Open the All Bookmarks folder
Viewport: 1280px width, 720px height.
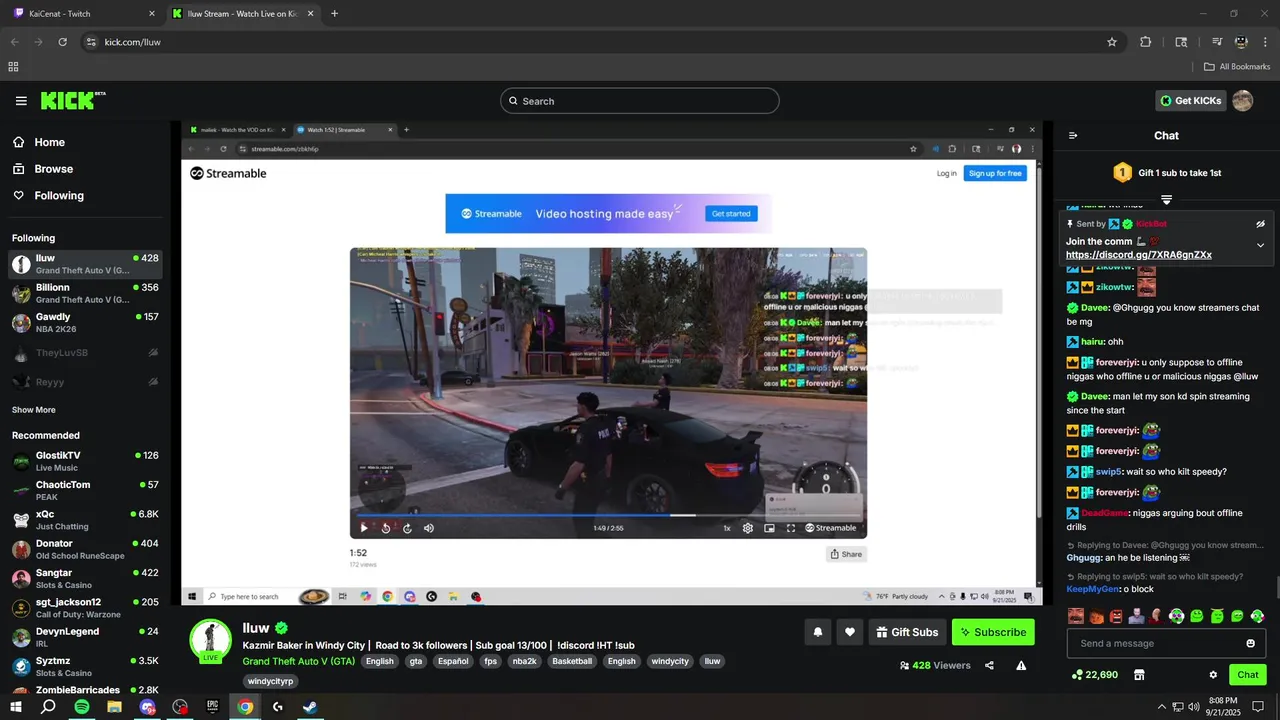pos(1237,67)
